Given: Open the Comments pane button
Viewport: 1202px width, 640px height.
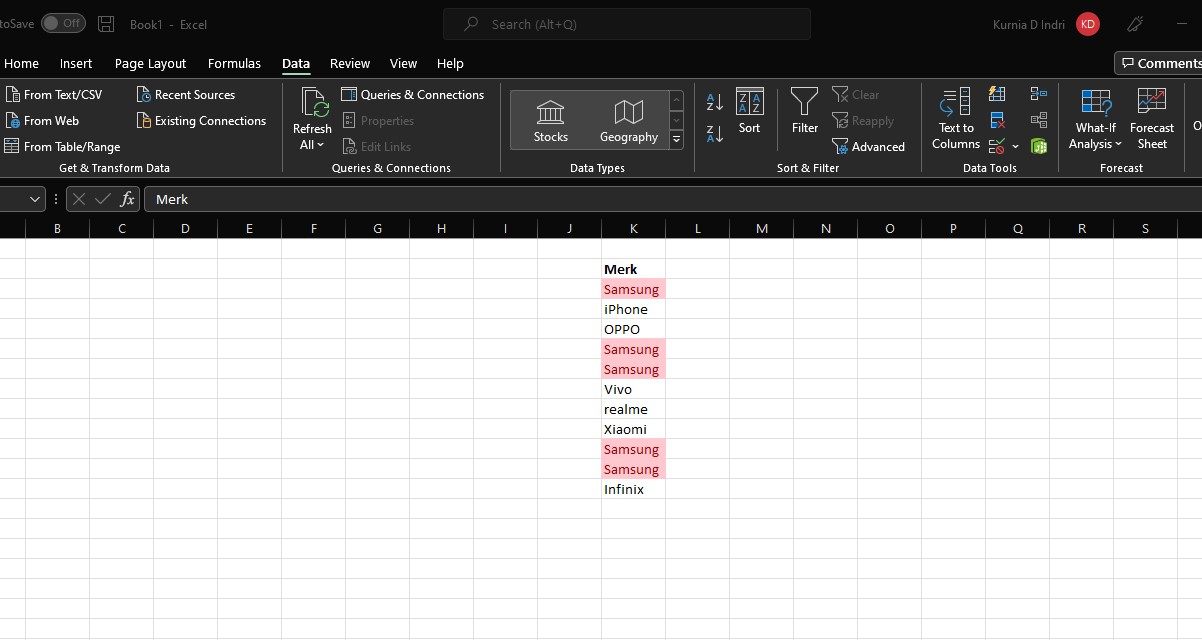Looking at the screenshot, I should pos(1159,63).
